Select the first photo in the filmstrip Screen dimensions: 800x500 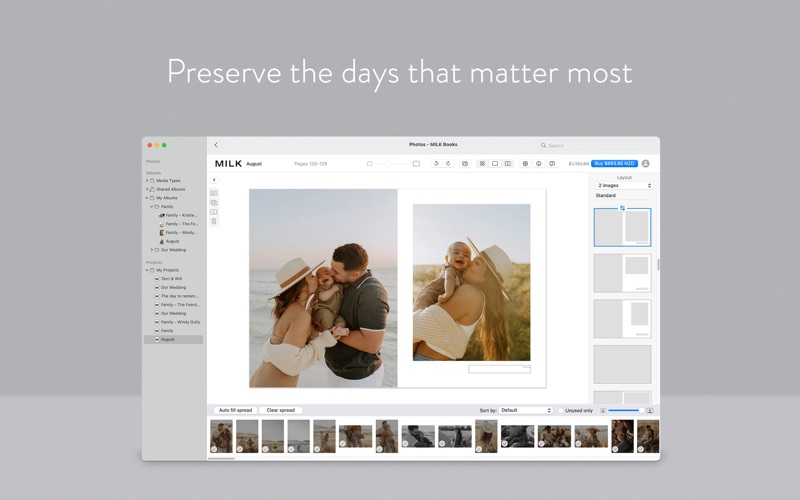[x=221, y=436]
